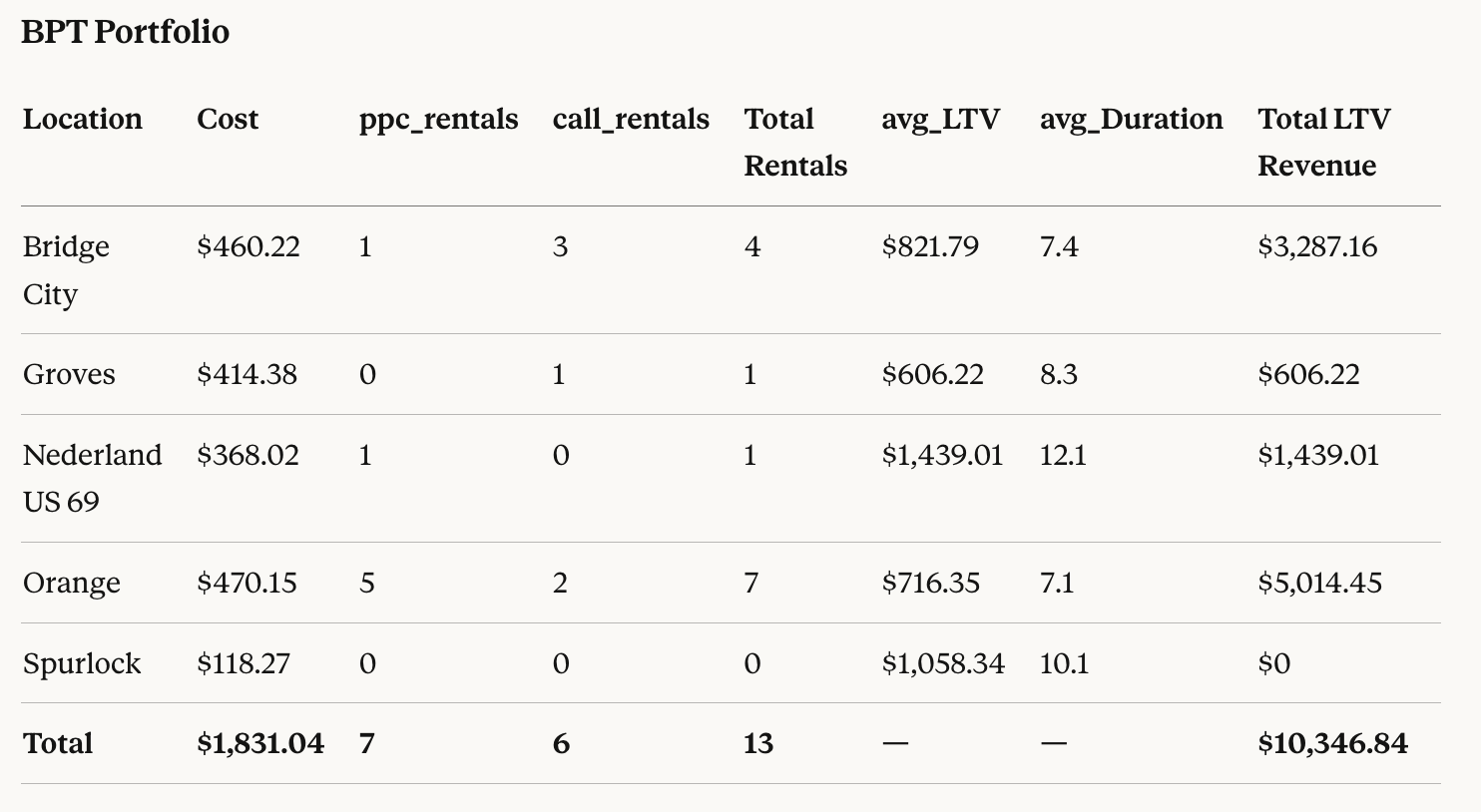Select the $10,346.84 total revenue cell

(x=1332, y=743)
